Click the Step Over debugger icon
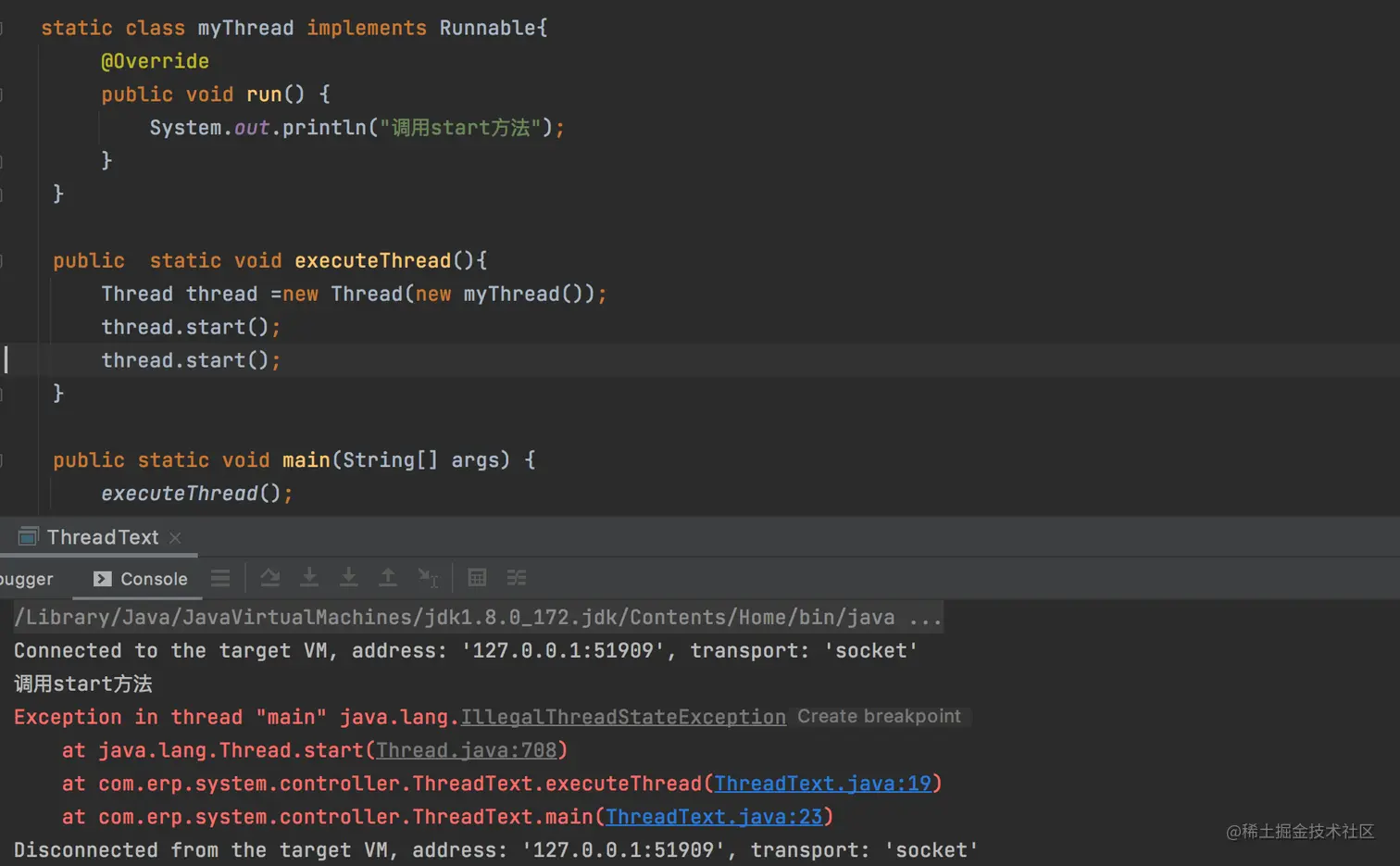 pyautogui.click(x=269, y=578)
